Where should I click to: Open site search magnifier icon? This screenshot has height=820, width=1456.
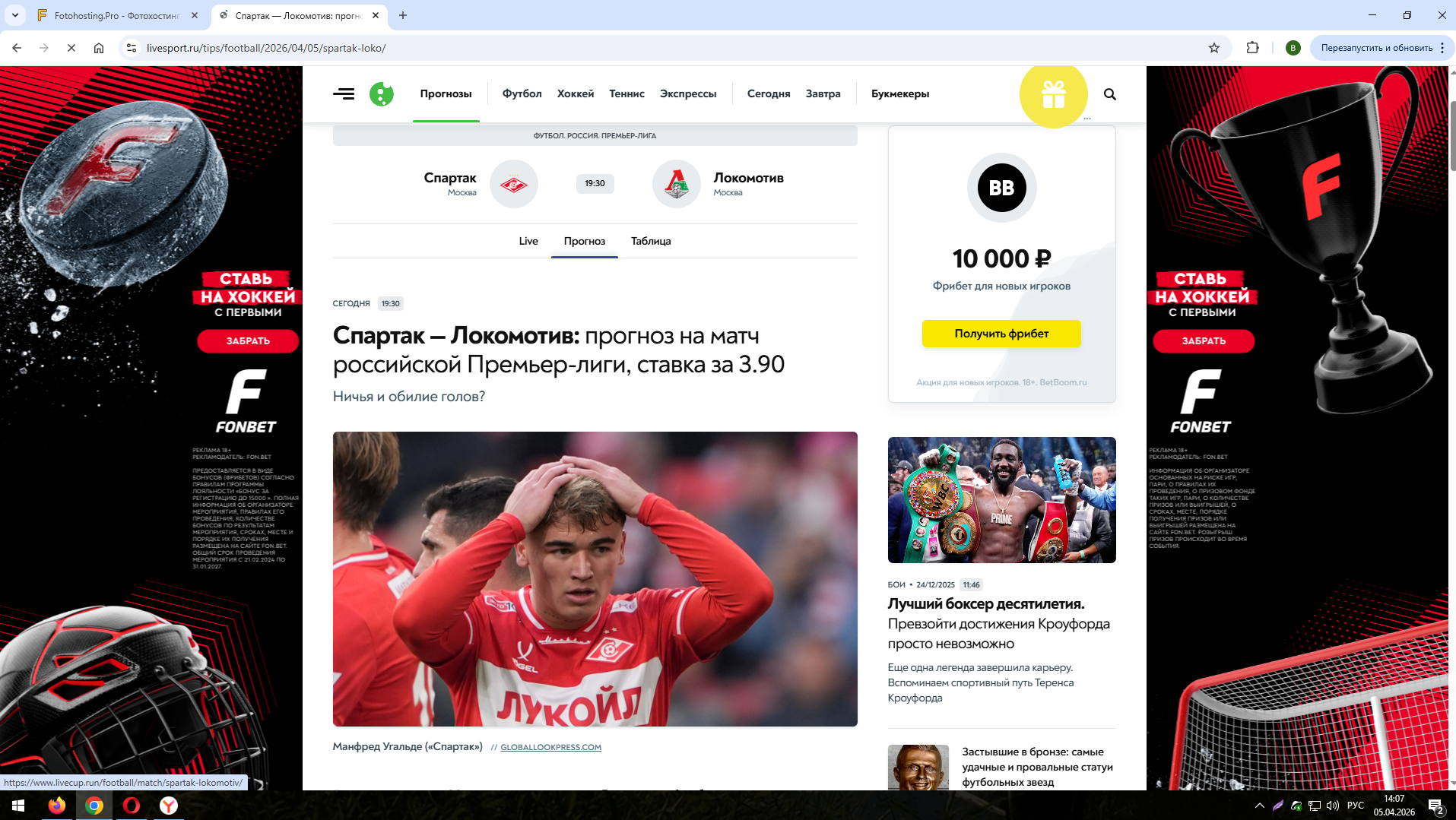1110,94
